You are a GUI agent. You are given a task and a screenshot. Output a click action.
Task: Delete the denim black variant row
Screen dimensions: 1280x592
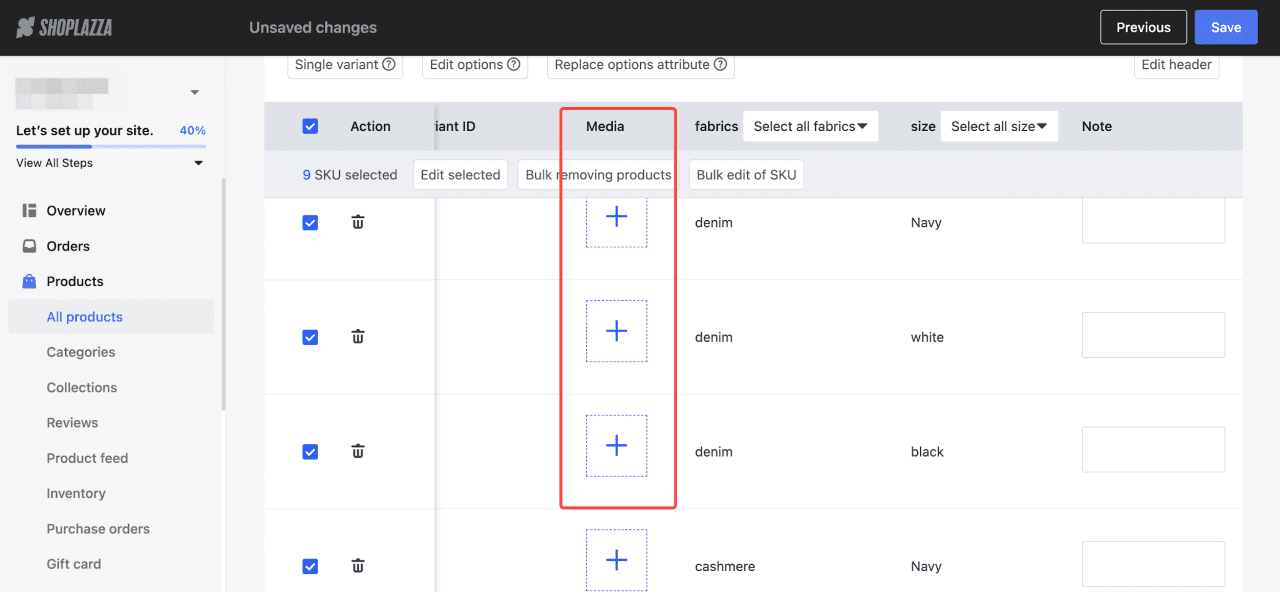[358, 451]
